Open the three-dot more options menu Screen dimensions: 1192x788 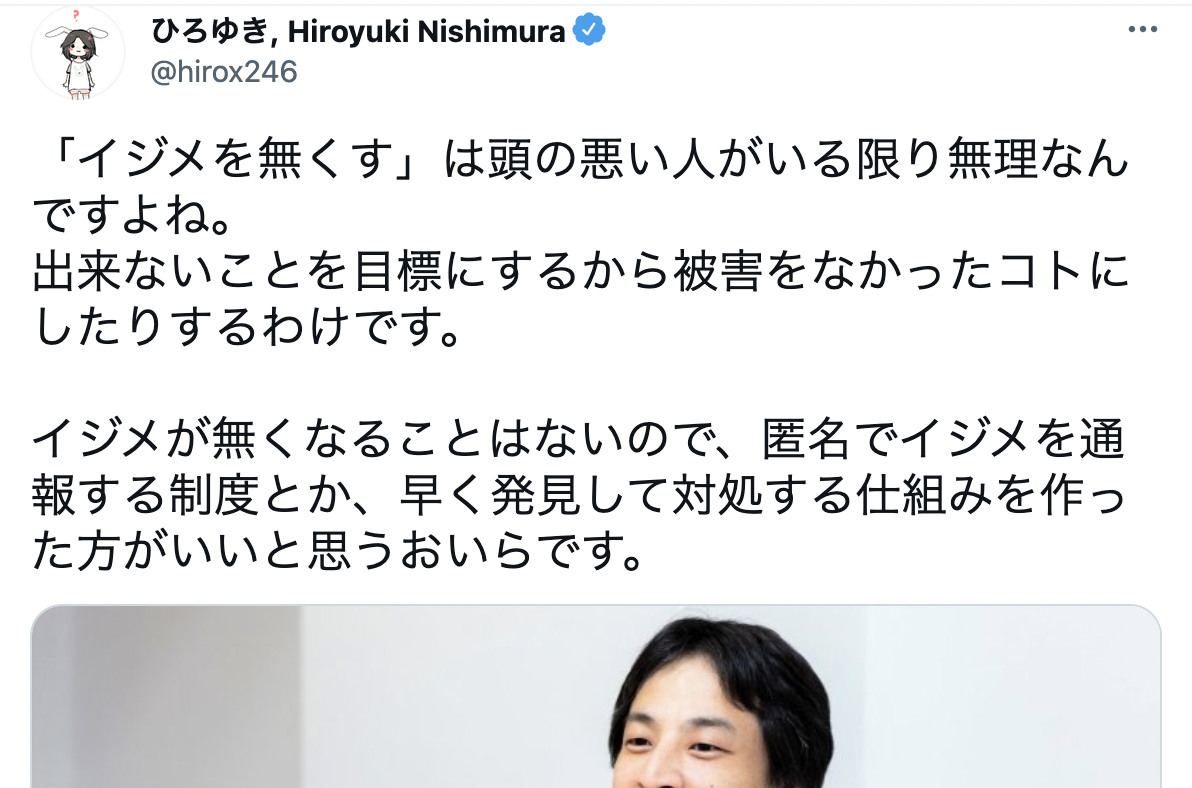[1142, 30]
